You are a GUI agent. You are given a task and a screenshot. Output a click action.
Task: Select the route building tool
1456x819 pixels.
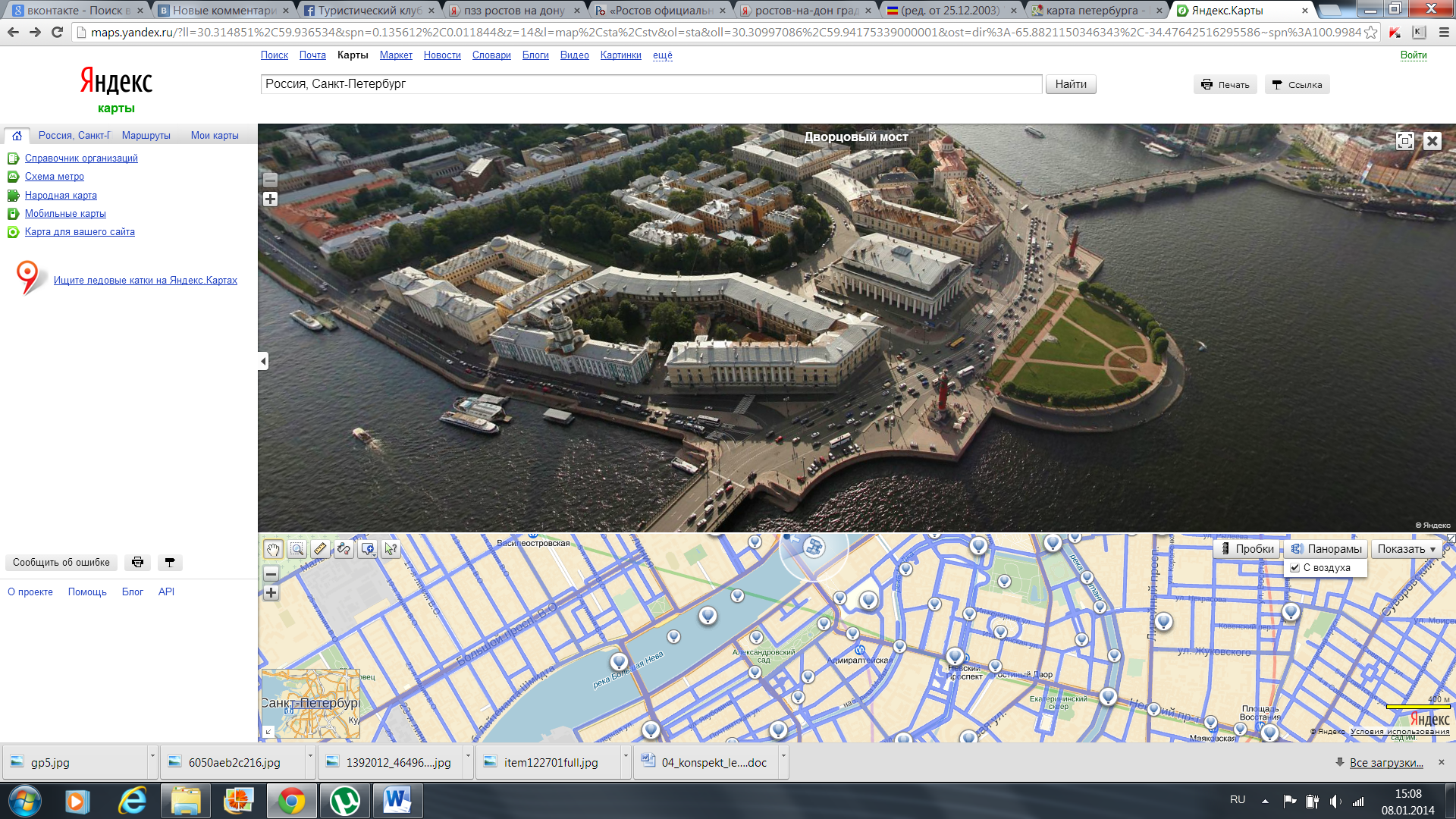click(344, 549)
